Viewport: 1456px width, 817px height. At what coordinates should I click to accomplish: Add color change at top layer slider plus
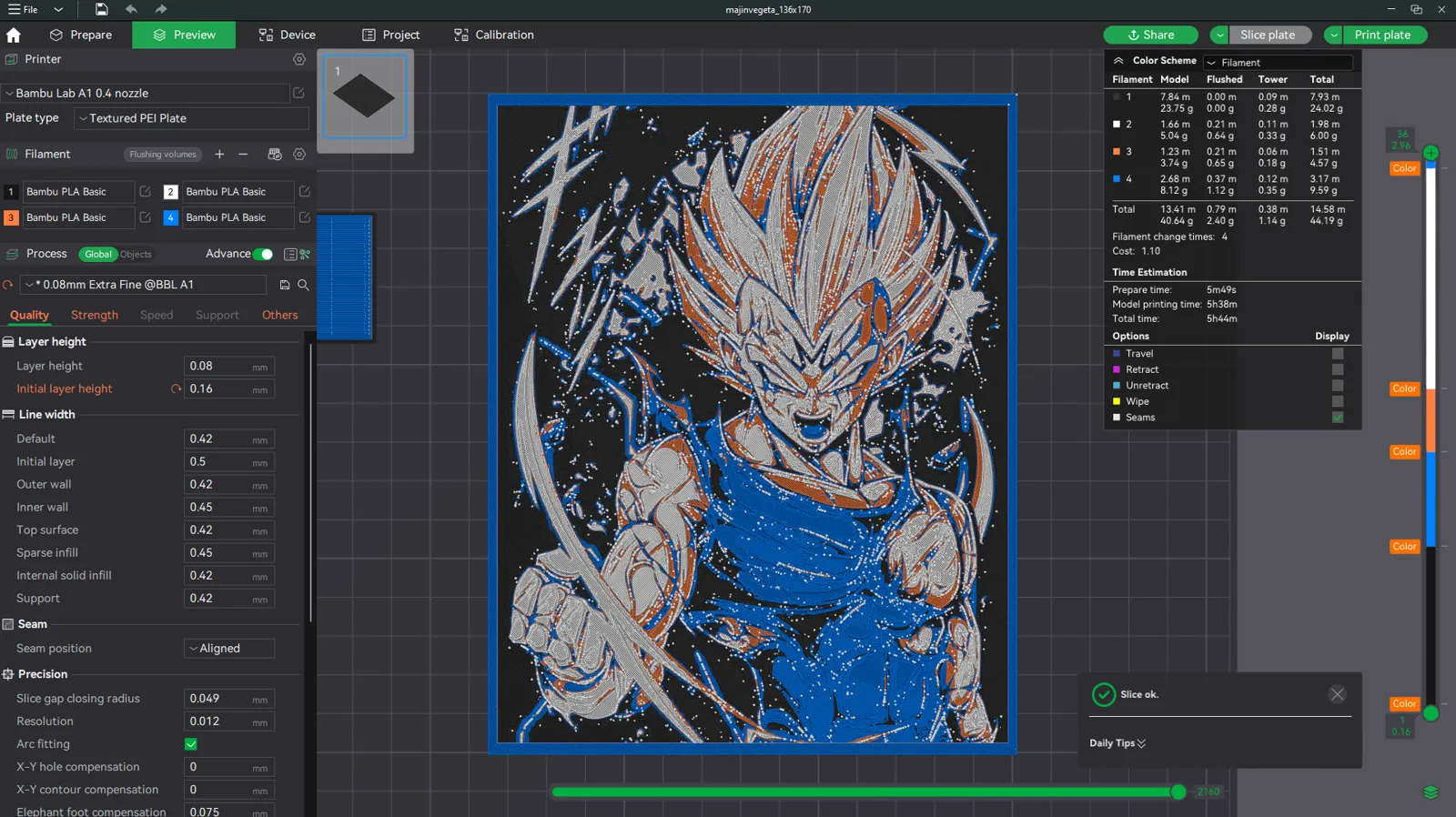coord(1431,153)
